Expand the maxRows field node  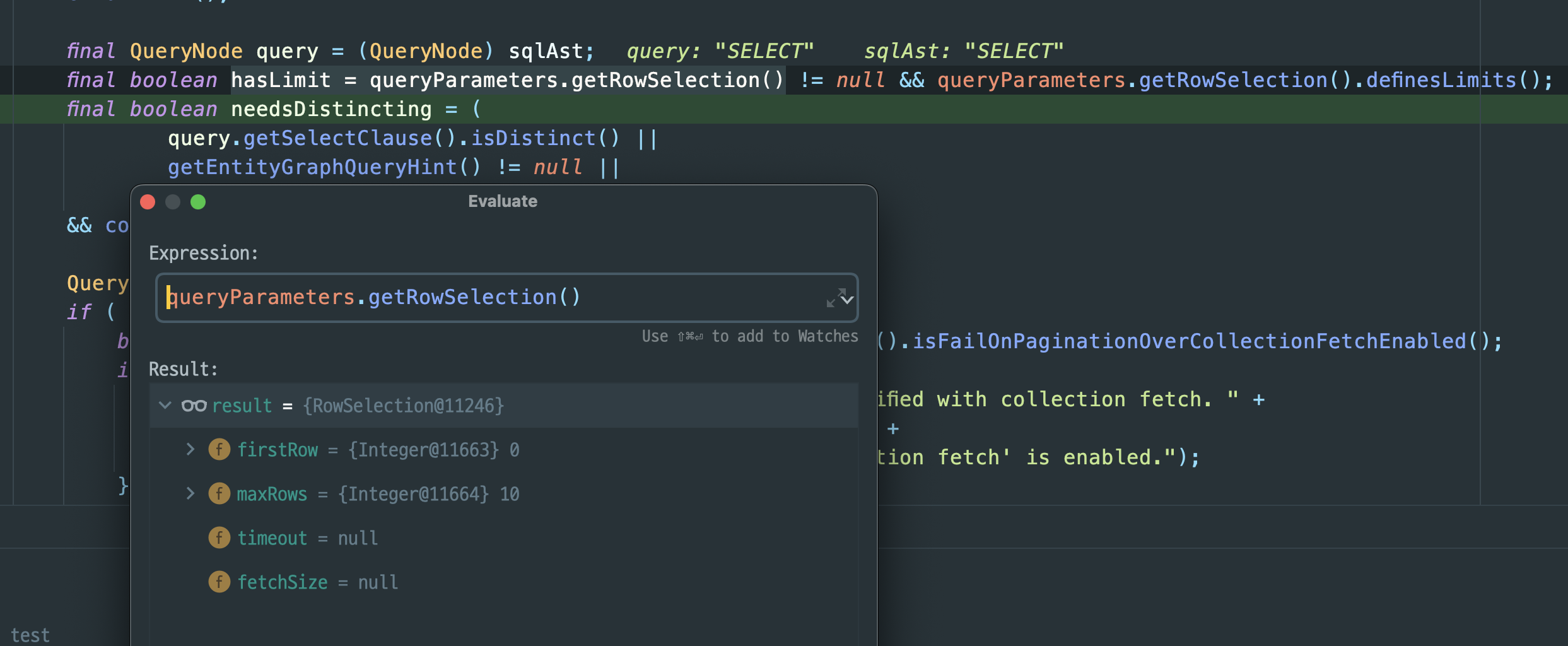190,493
